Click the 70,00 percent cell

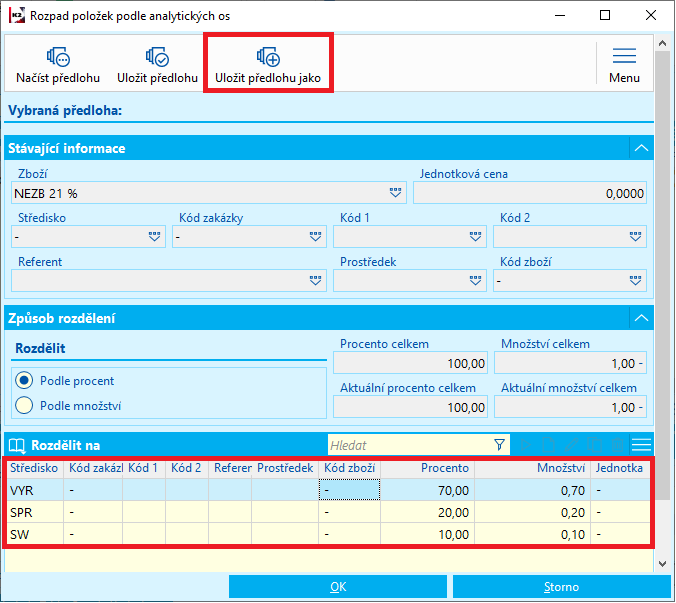pyautogui.click(x=428, y=490)
